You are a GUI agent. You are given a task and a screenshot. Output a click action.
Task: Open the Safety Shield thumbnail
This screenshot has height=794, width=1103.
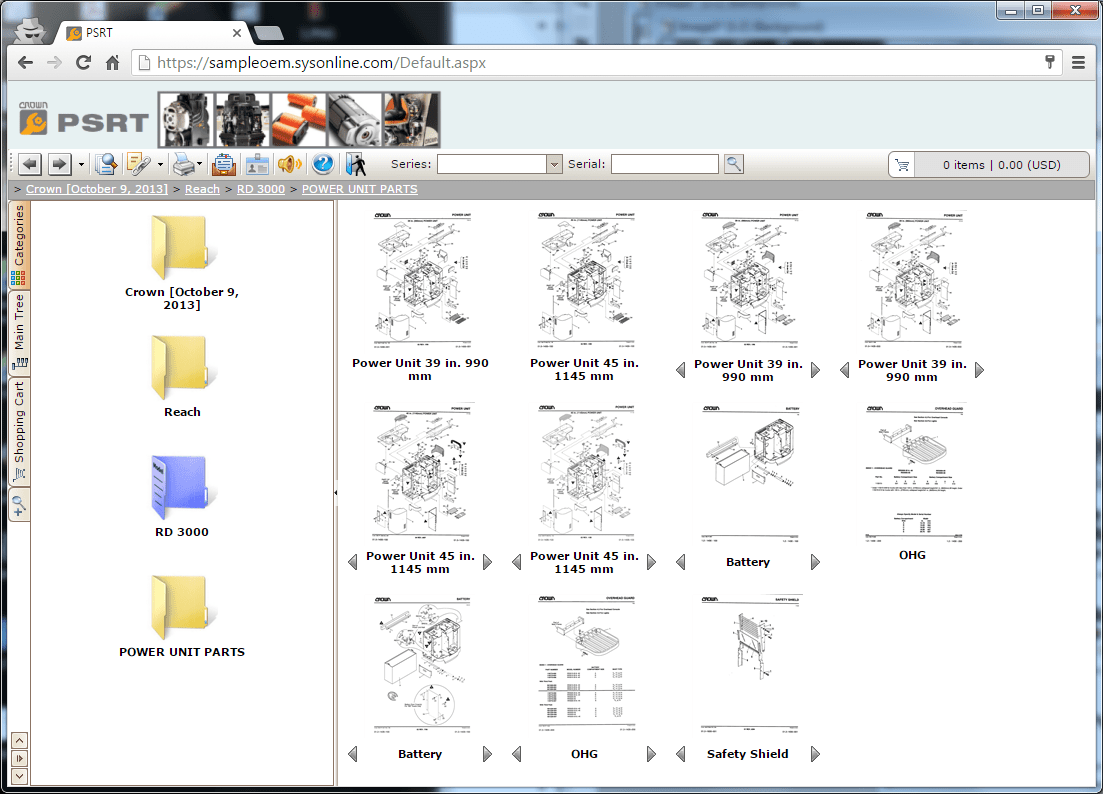[748, 665]
